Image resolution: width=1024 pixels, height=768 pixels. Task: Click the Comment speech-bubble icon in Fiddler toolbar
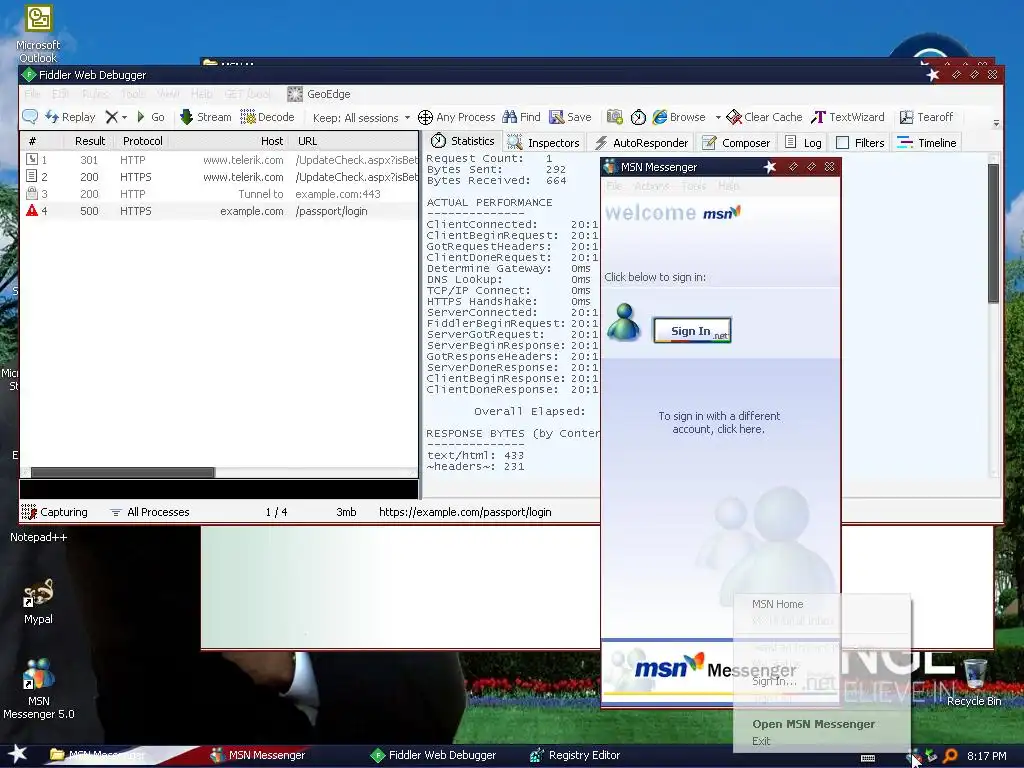(29, 117)
